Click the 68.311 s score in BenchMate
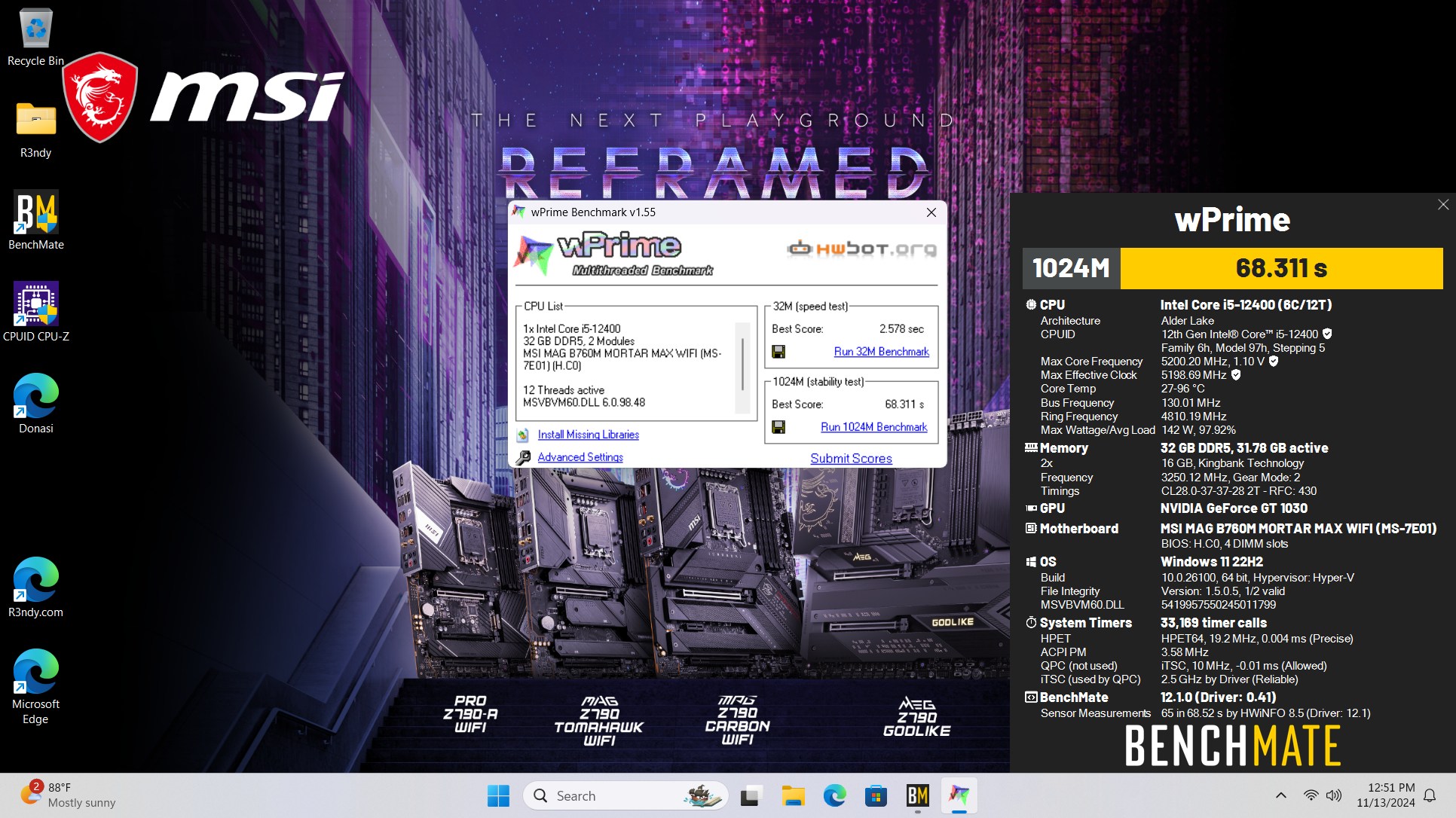Viewport: 1456px width, 818px height. 1281,268
